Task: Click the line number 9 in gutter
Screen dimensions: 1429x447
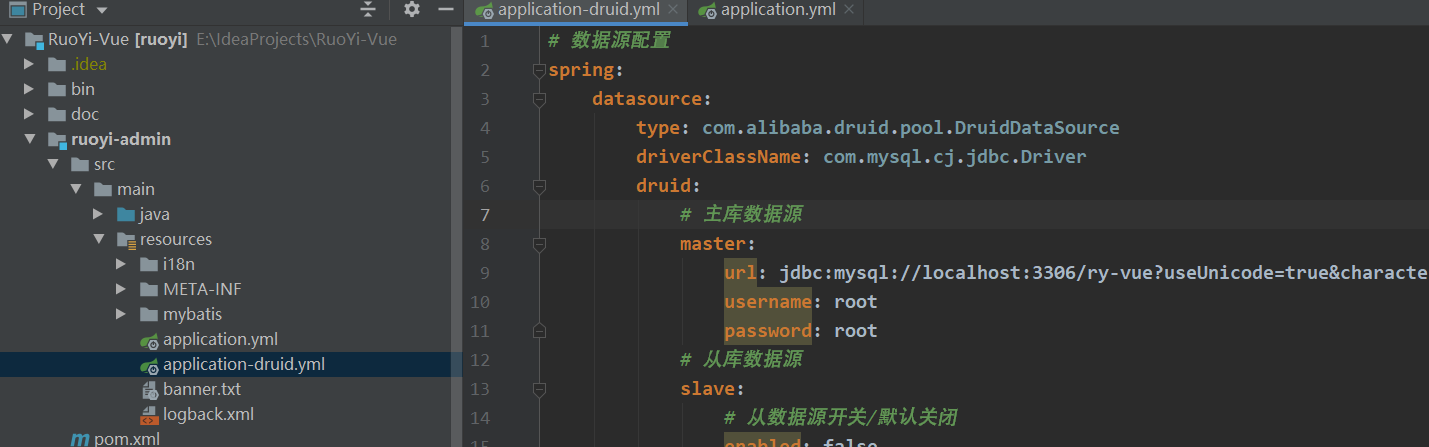Action: pyautogui.click(x=485, y=273)
